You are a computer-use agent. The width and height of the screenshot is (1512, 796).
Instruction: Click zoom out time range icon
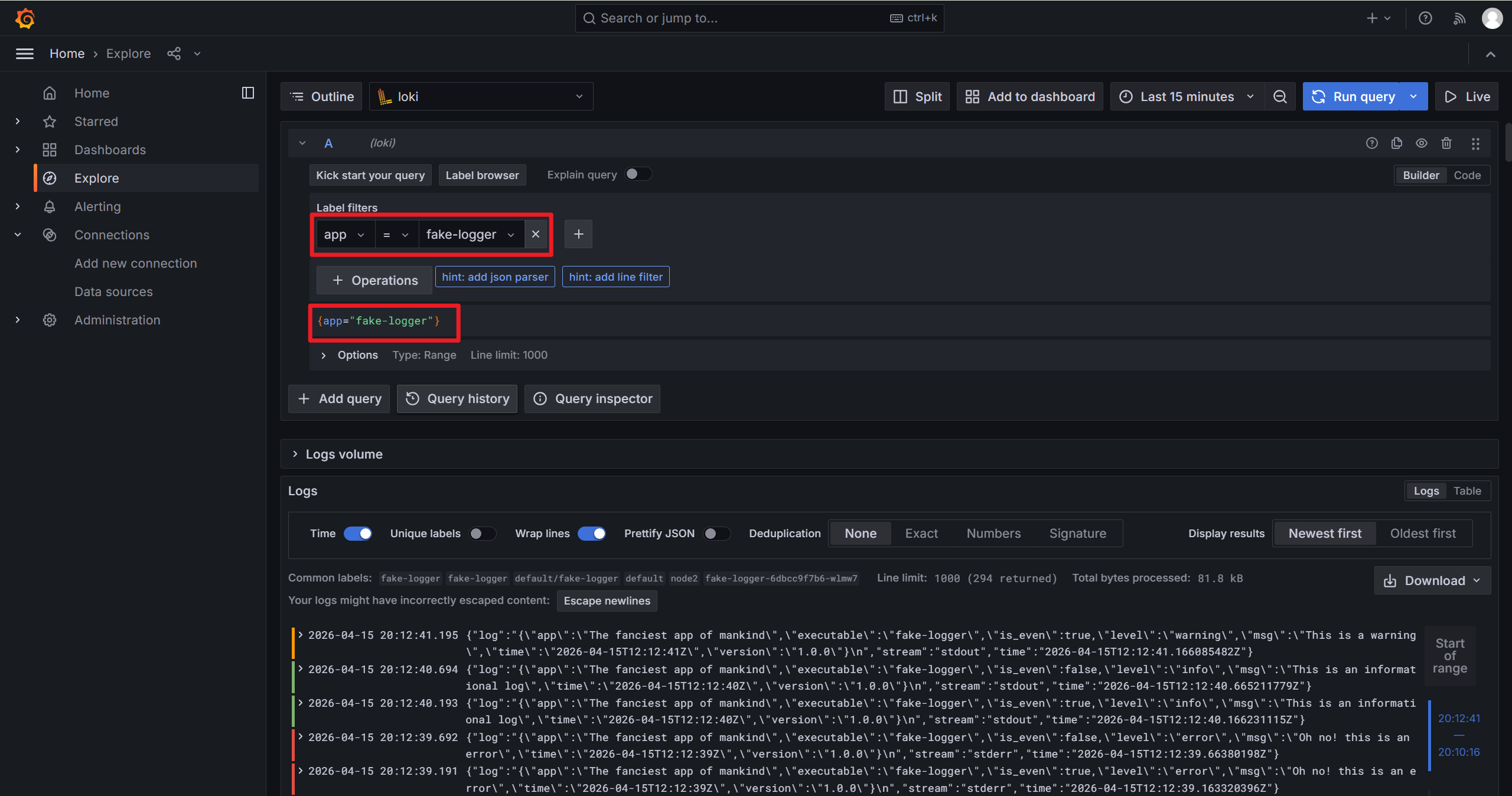click(1280, 96)
